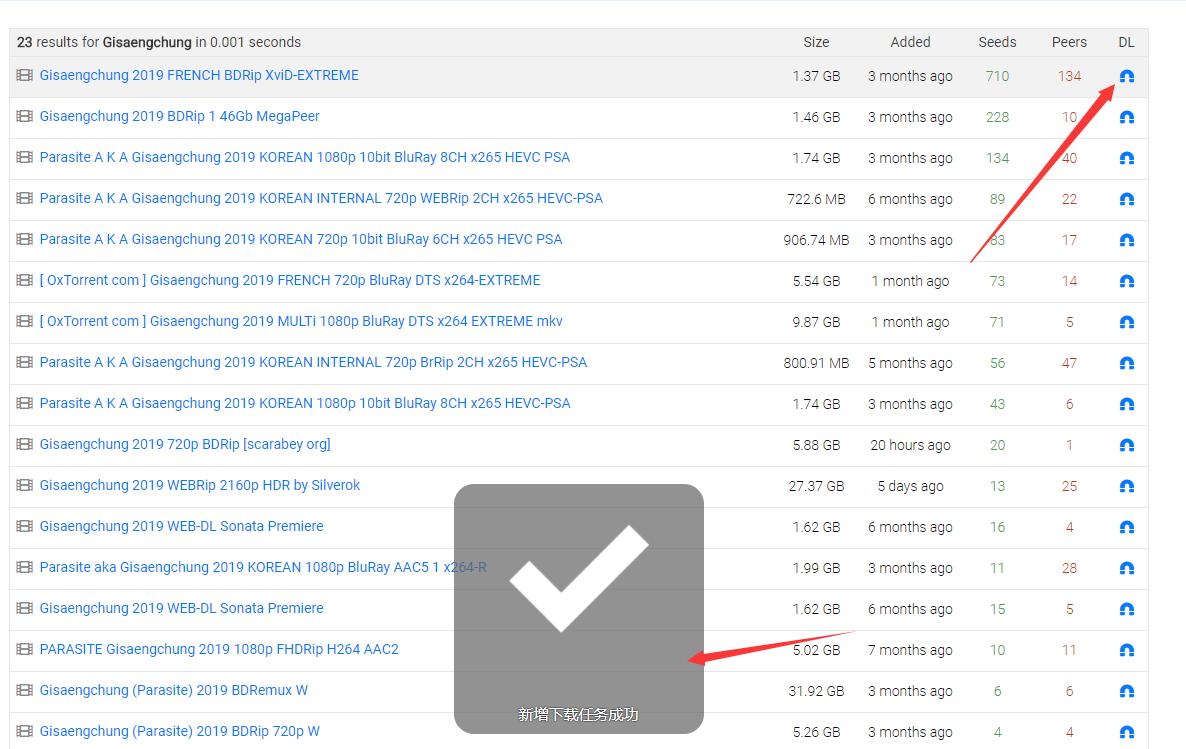Download the 720p WEBRip 2CH HEVC-PSA torrent
This screenshot has height=749, width=1186.
tap(1126, 199)
